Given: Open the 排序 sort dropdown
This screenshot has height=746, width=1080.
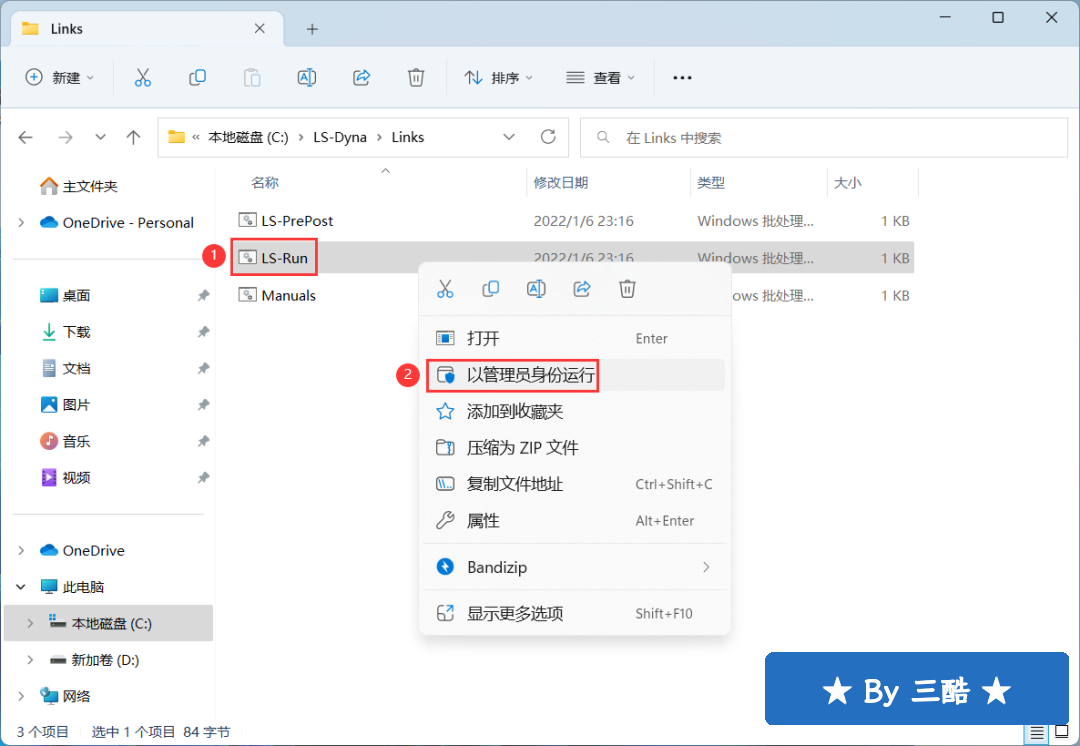Looking at the screenshot, I should [499, 78].
